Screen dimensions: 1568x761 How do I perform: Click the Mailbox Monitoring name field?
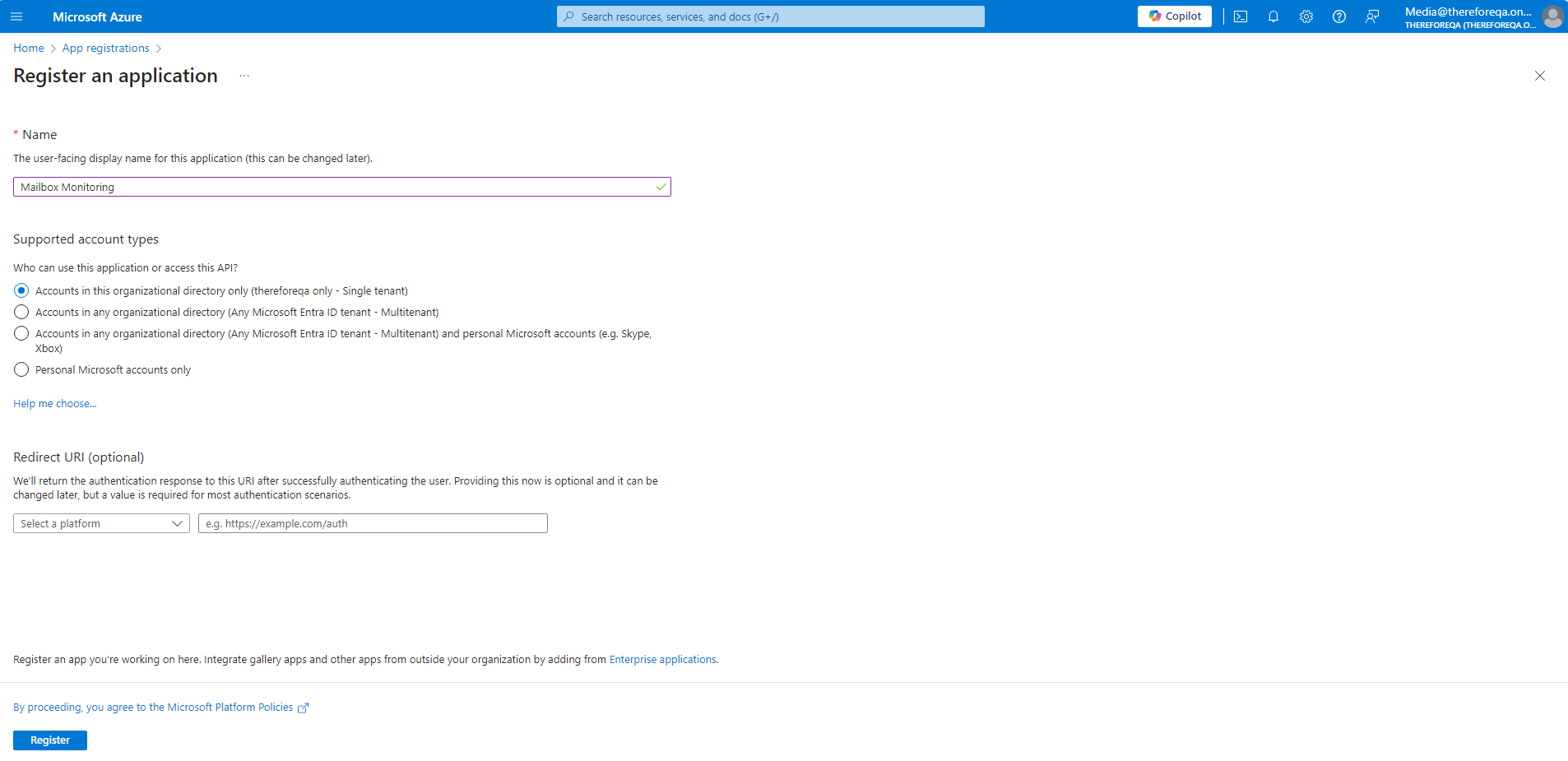[341, 187]
